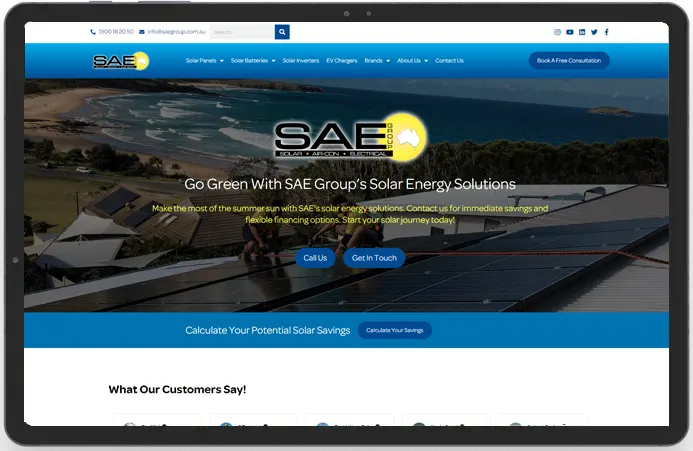Image resolution: width=693 pixels, height=451 pixels.
Task: Click Book A Free Consultation button
Action: (569, 61)
